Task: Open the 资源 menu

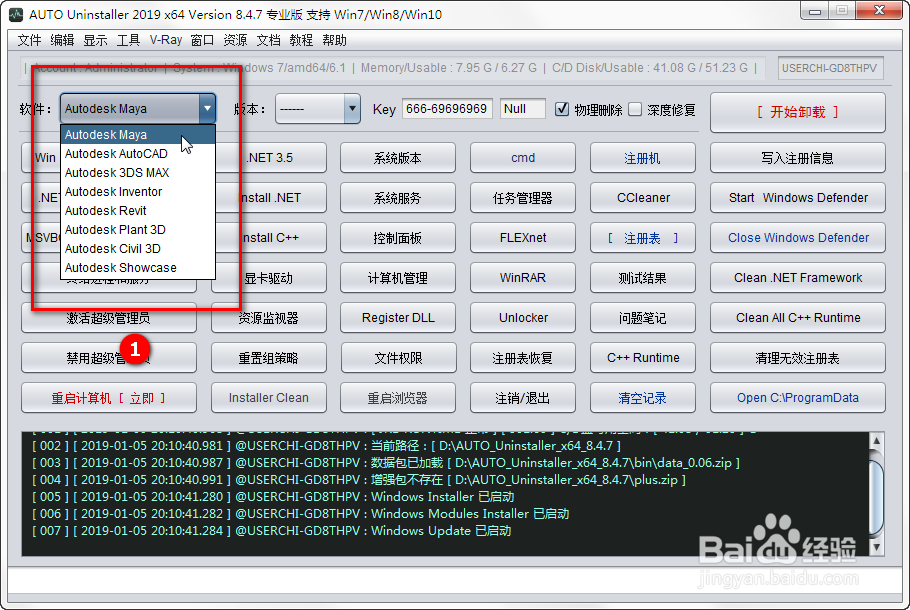Action: [x=235, y=40]
